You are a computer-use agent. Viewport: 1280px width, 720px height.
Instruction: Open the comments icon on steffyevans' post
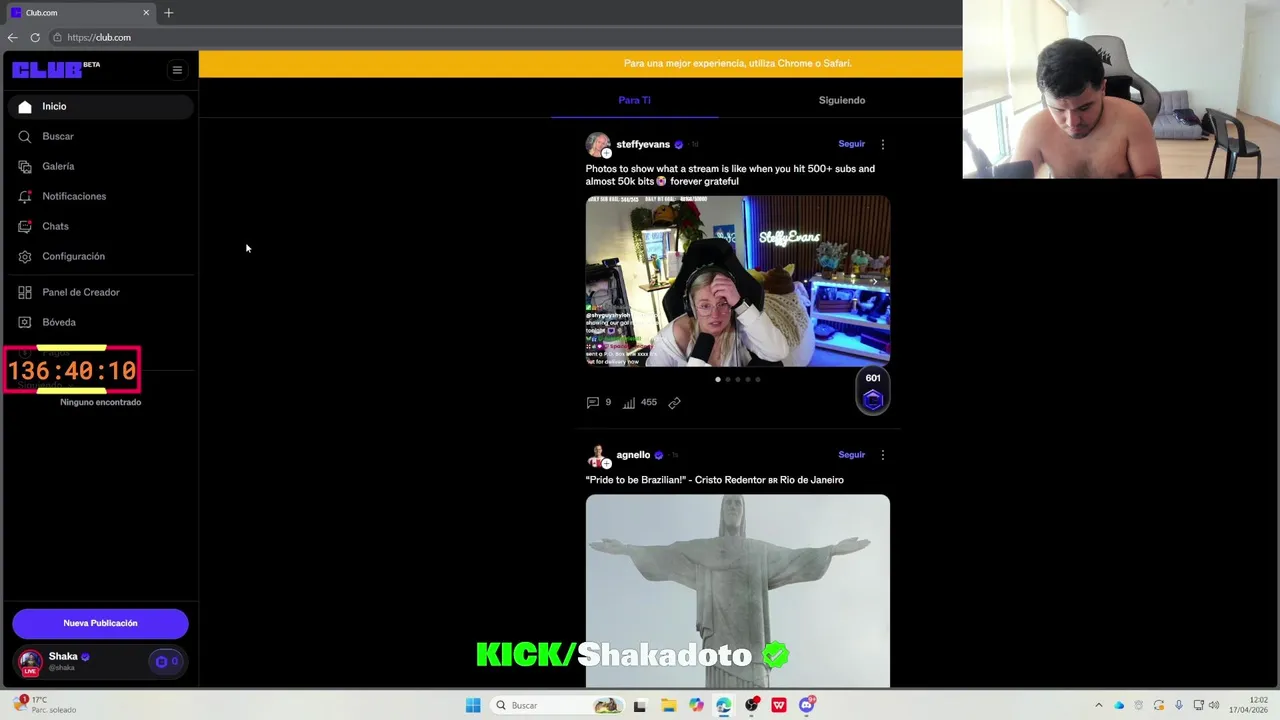593,402
